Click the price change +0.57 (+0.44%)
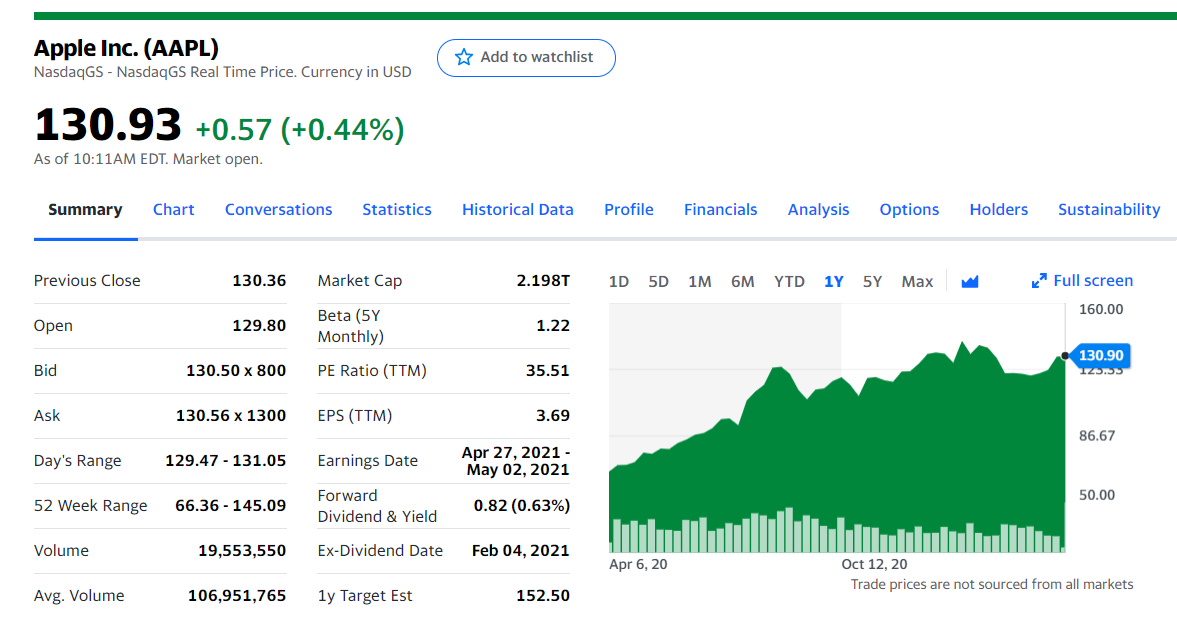This screenshot has height=637, width=1177. point(300,130)
